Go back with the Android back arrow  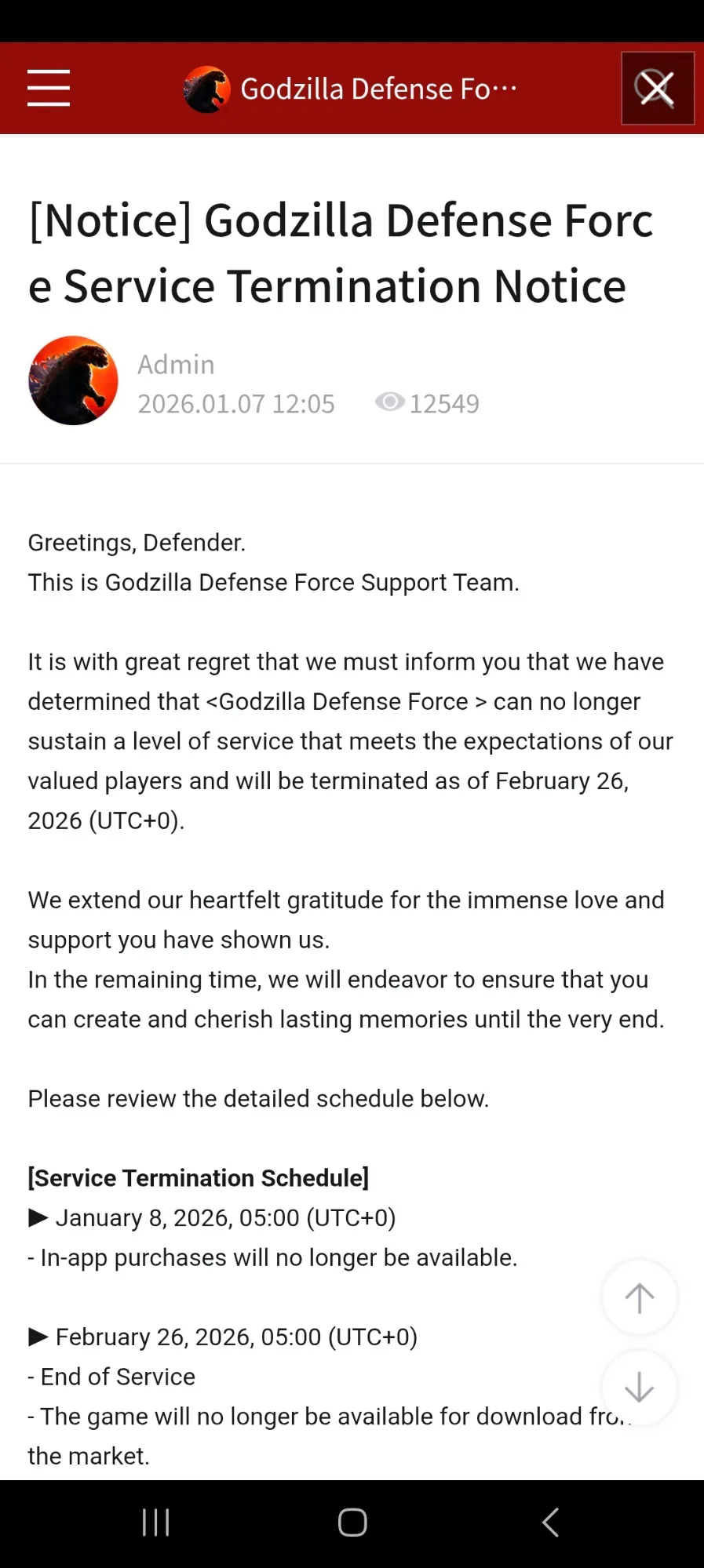(x=551, y=1523)
